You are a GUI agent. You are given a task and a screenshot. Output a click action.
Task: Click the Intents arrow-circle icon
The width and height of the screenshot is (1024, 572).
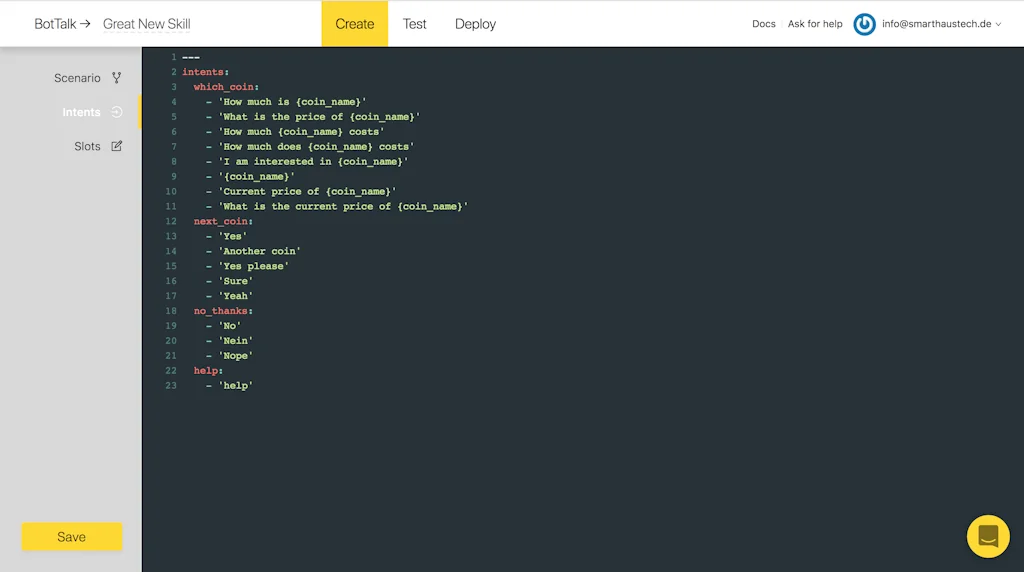click(117, 112)
